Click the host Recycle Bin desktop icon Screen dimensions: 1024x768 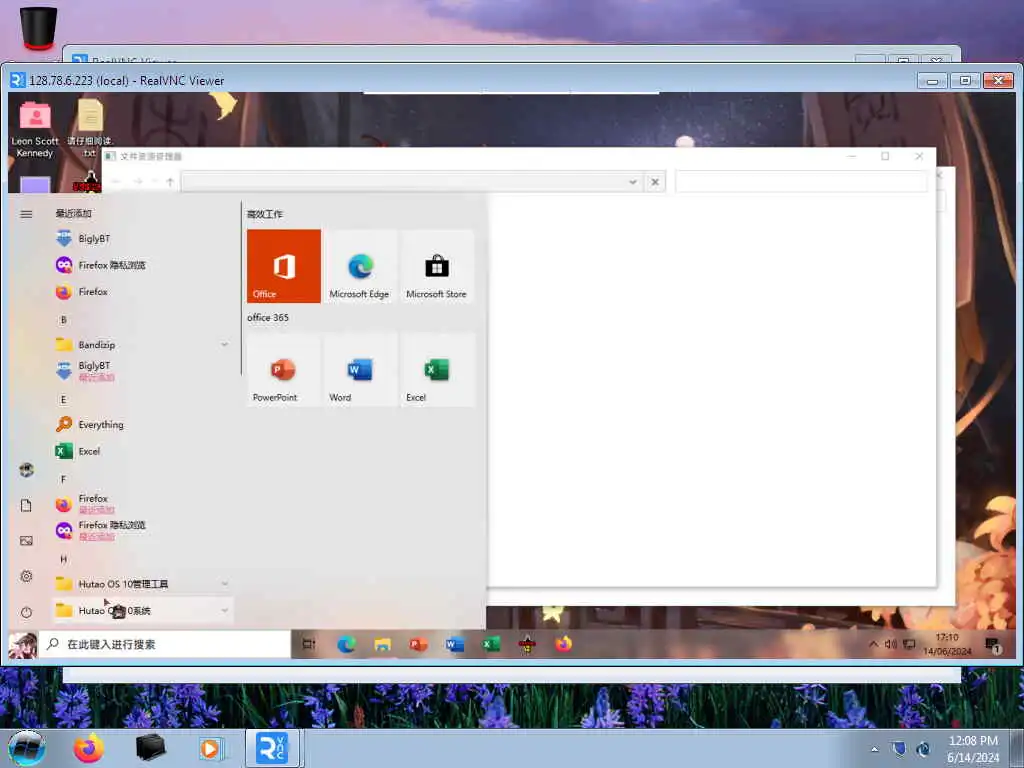38,27
